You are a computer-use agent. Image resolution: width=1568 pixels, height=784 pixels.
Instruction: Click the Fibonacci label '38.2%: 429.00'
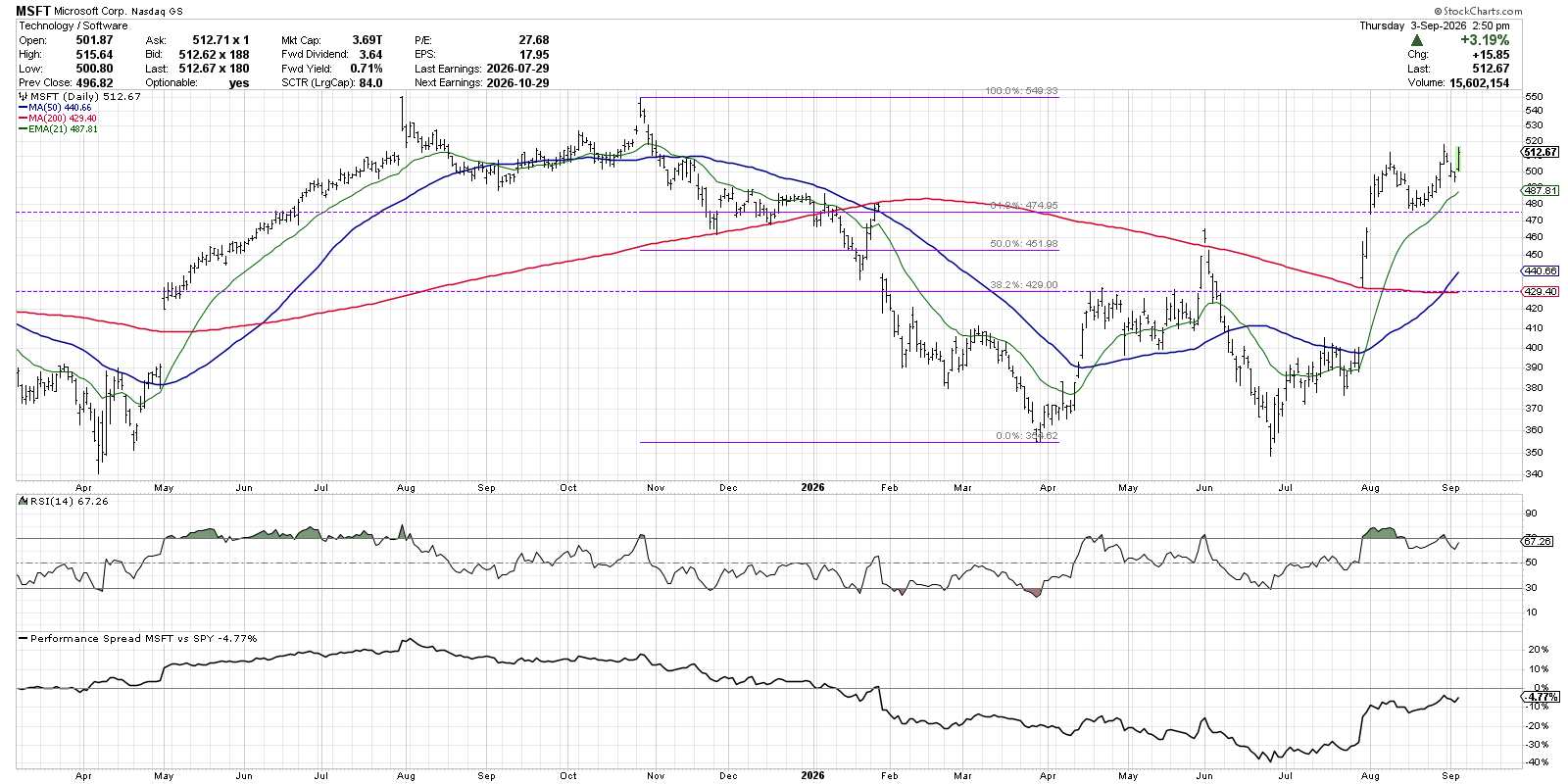coord(1024,285)
